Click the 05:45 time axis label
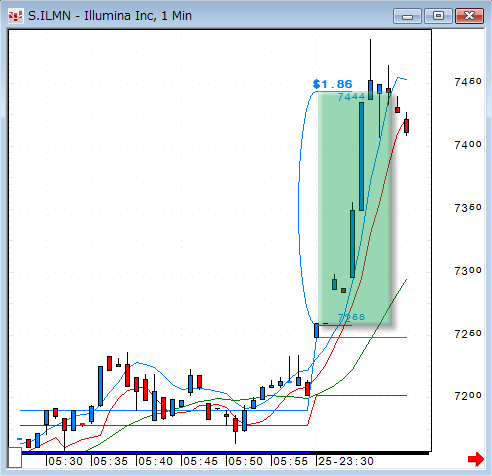Image resolution: width=492 pixels, height=476 pixels. click(200, 461)
